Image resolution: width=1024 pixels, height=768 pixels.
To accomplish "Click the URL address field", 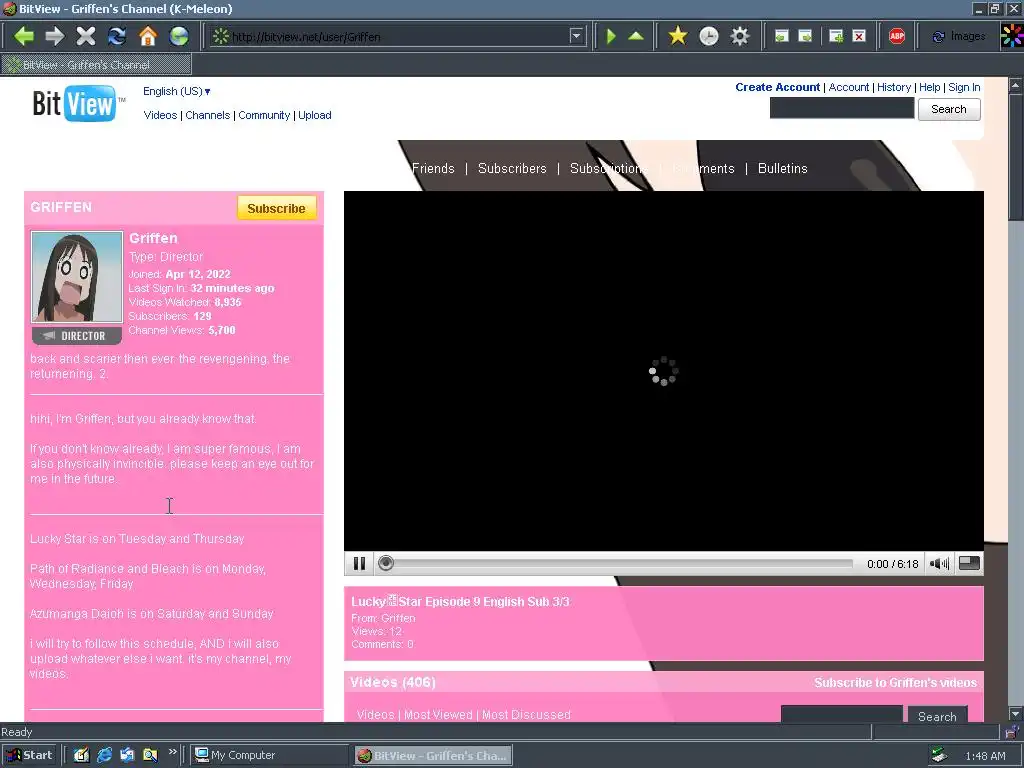I will coord(398,37).
